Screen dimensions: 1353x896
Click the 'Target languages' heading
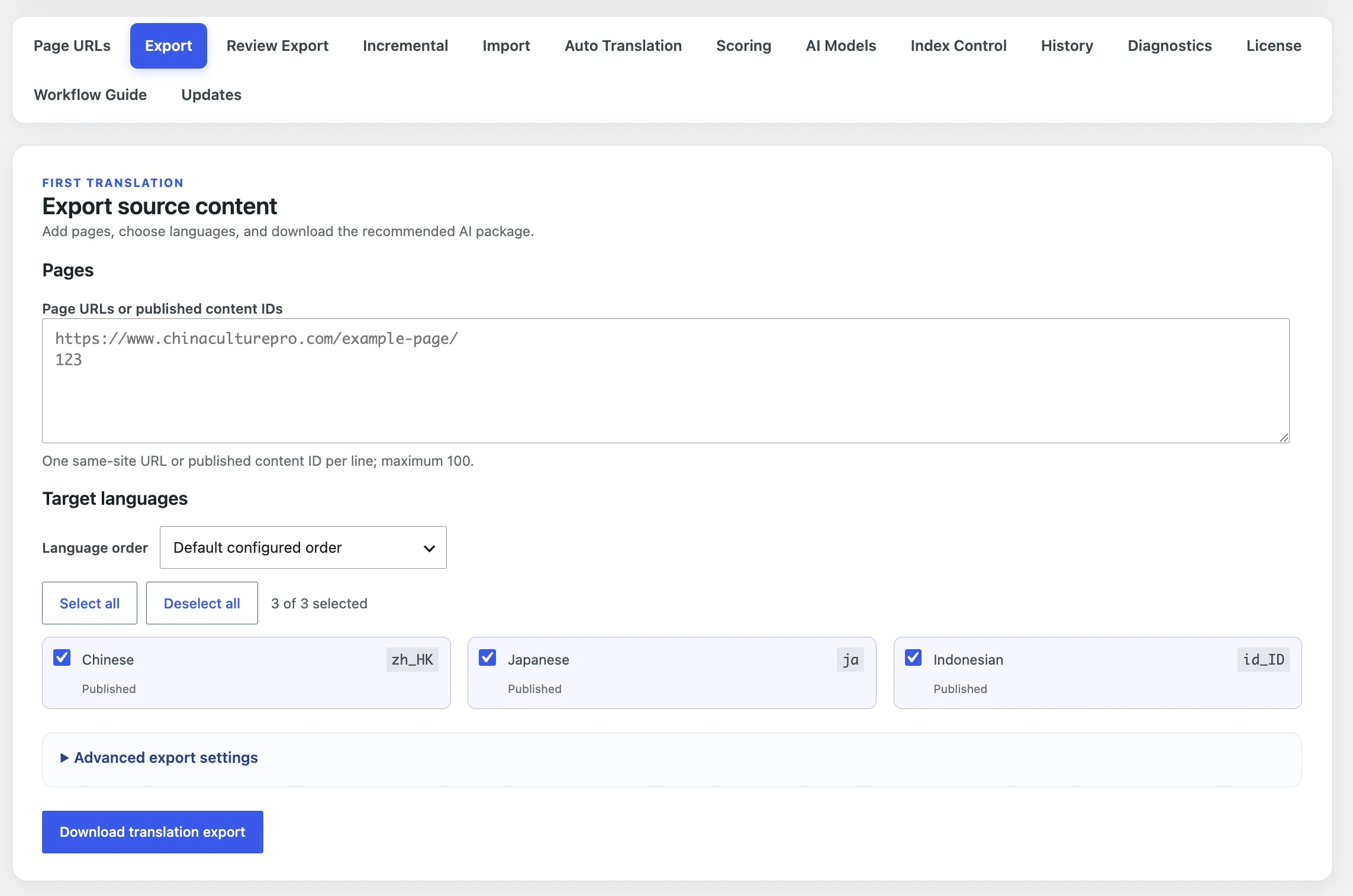click(115, 499)
